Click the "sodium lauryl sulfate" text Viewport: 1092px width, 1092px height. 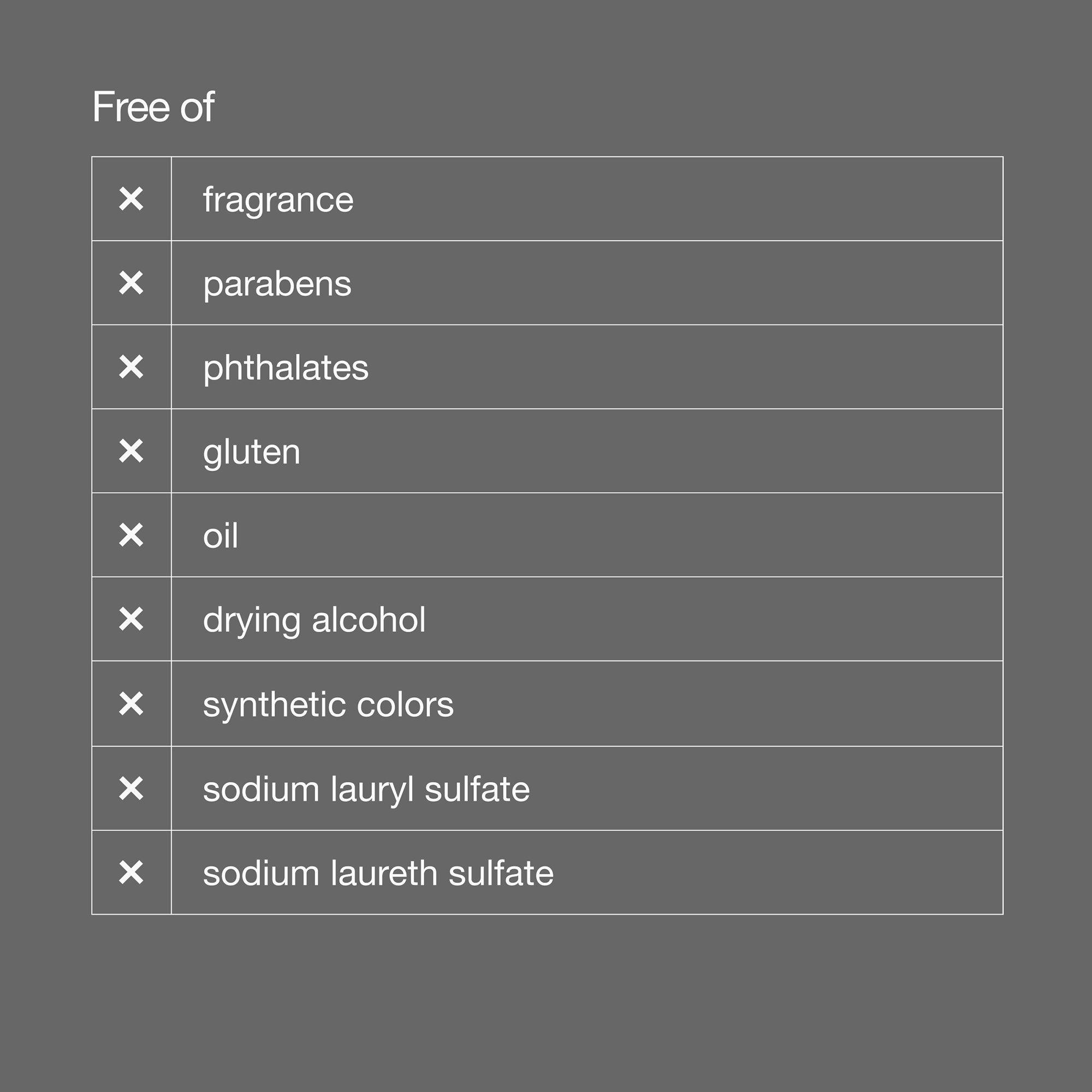[x=366, y=790]
